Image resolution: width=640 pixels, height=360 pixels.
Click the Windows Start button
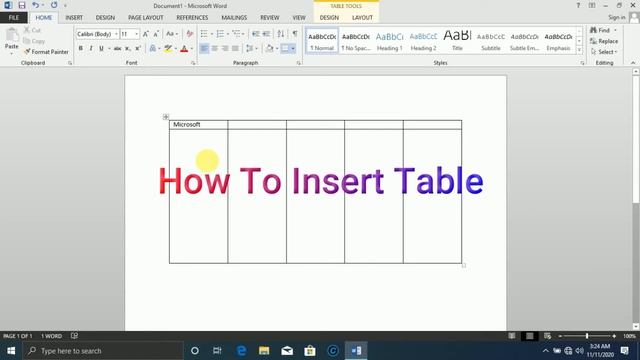[x=11, y=351]
